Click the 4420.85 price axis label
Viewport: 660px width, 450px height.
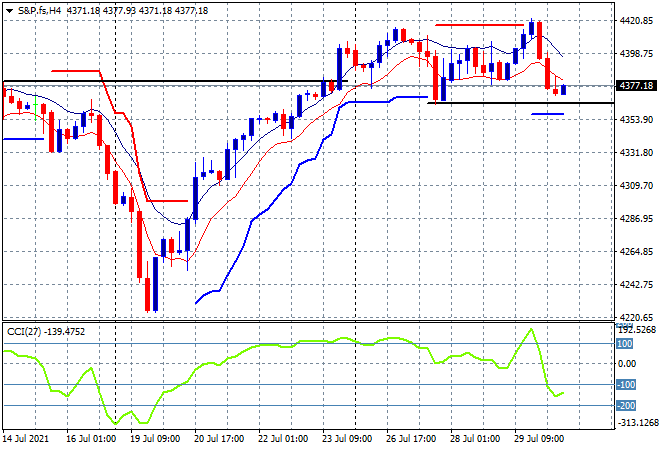636,21
